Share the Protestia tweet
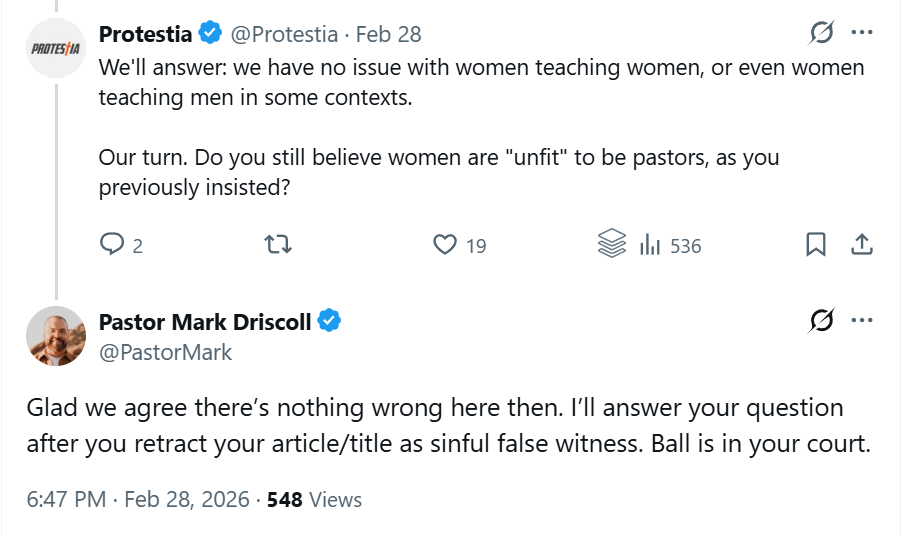Viewport: 905px width, 536px height. click(862, 244)
